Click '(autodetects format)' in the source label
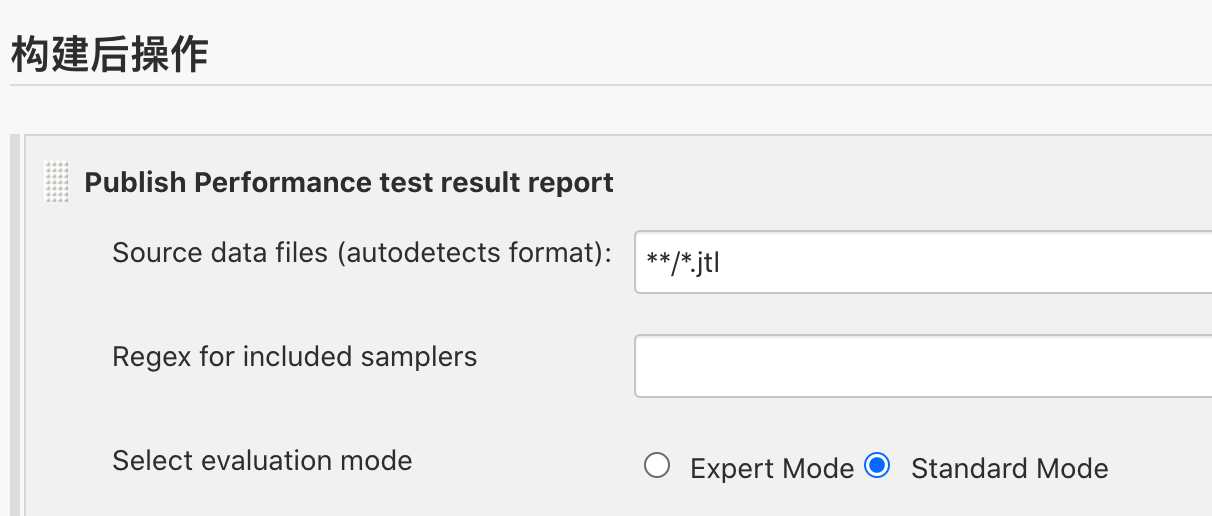 tap(473, 253)
